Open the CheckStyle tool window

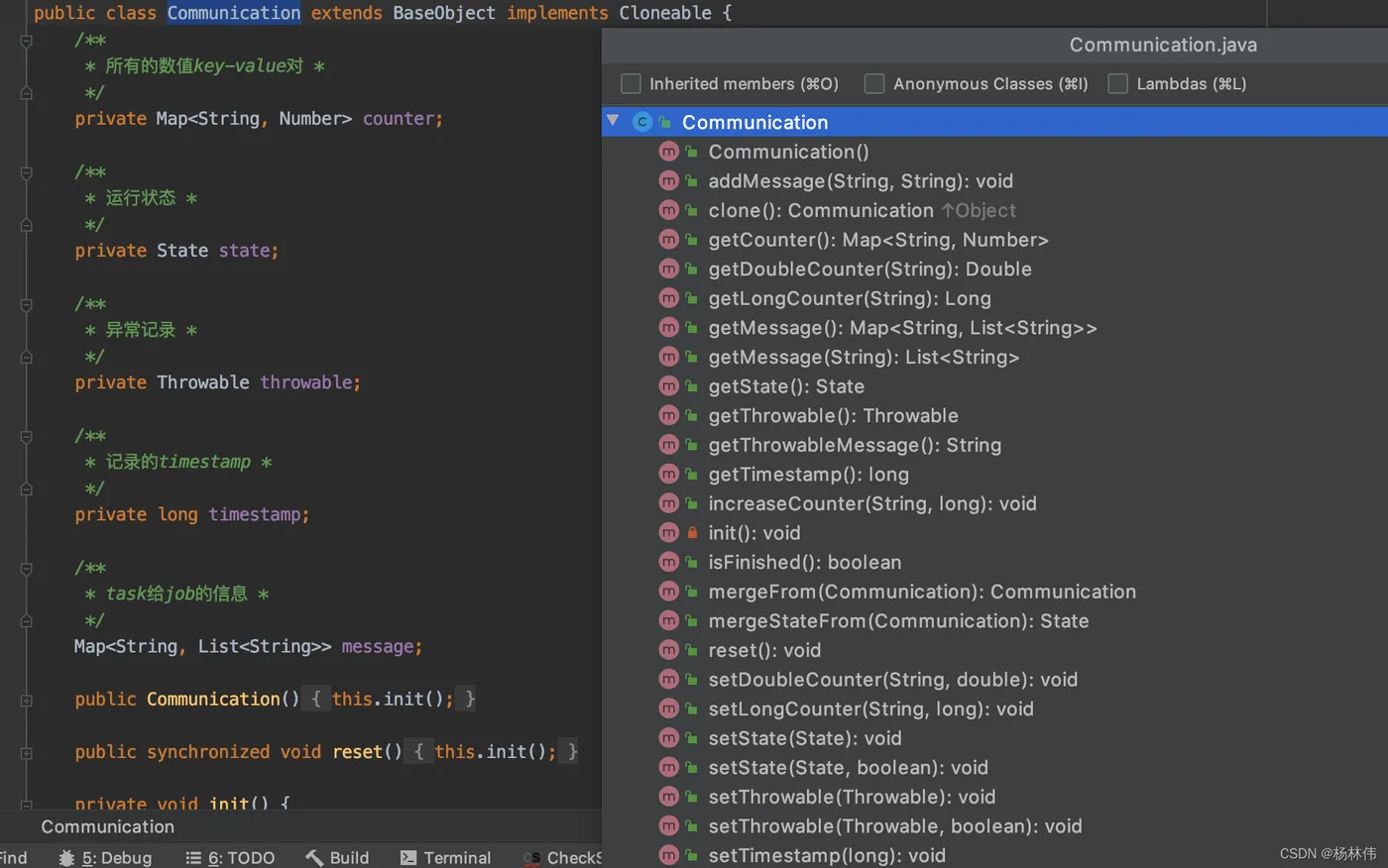(562, 858)
